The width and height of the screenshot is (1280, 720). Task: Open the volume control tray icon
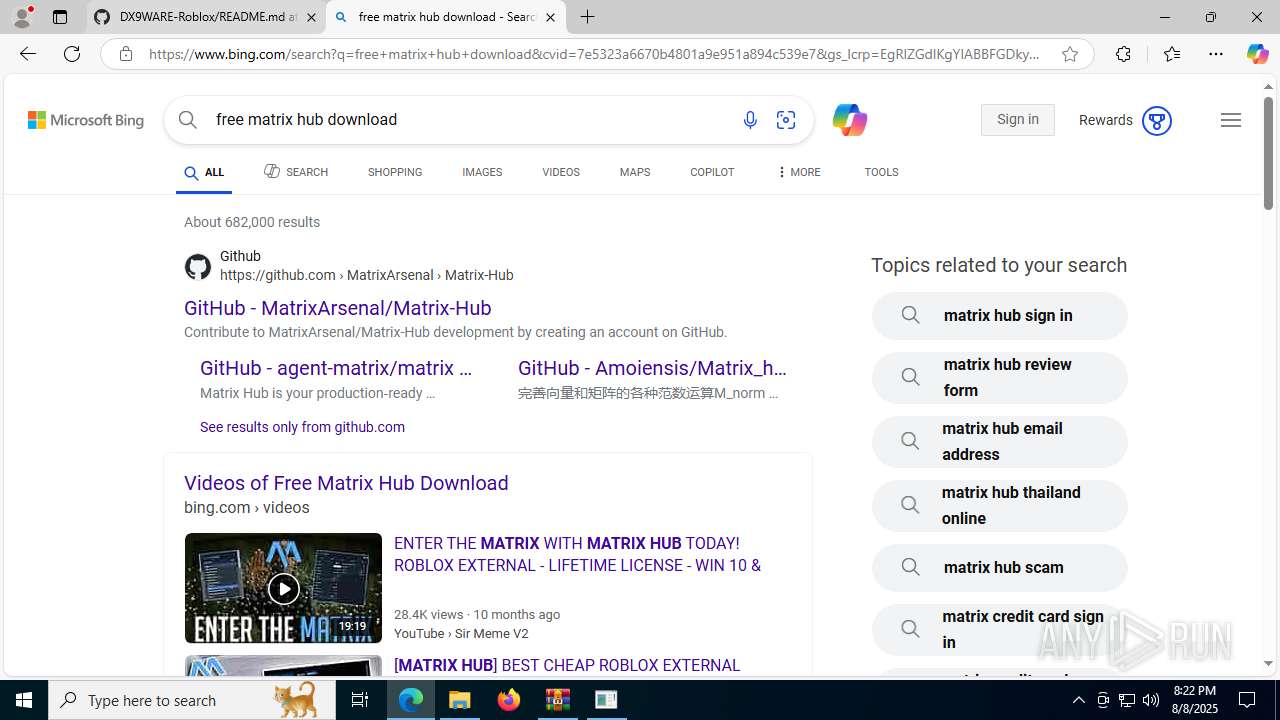click(1151, 700)
